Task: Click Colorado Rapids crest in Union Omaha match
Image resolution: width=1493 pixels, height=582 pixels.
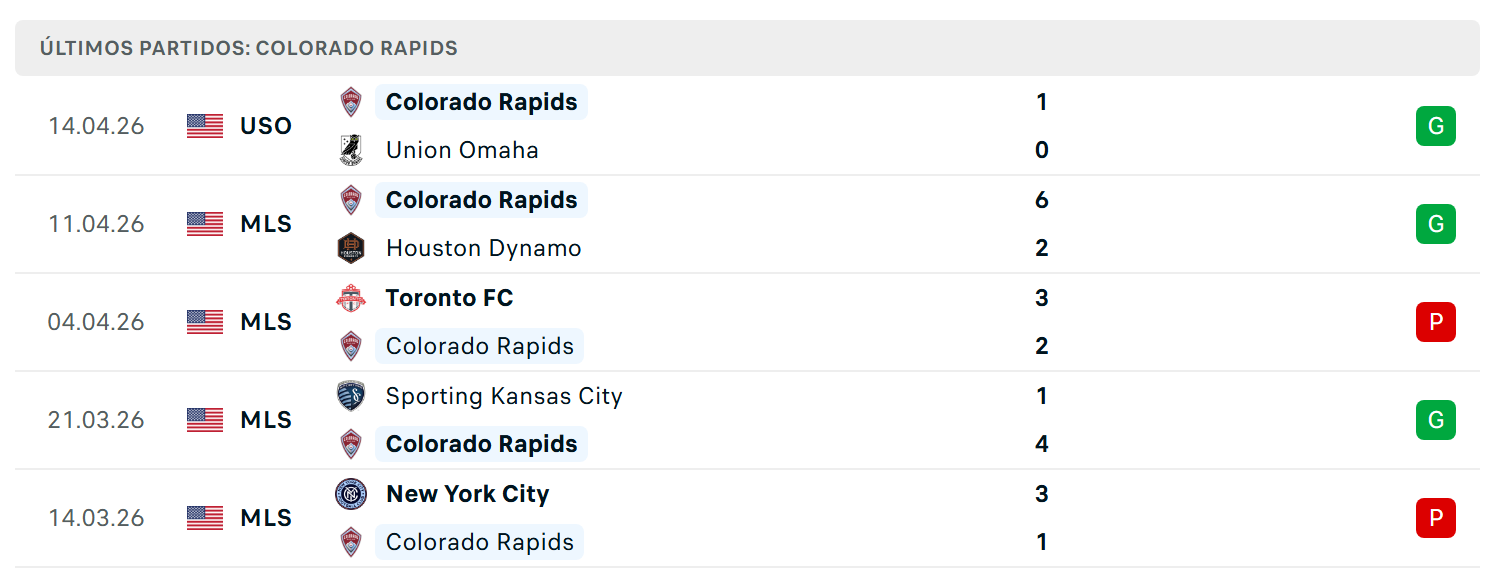Action: click(351, 102)
